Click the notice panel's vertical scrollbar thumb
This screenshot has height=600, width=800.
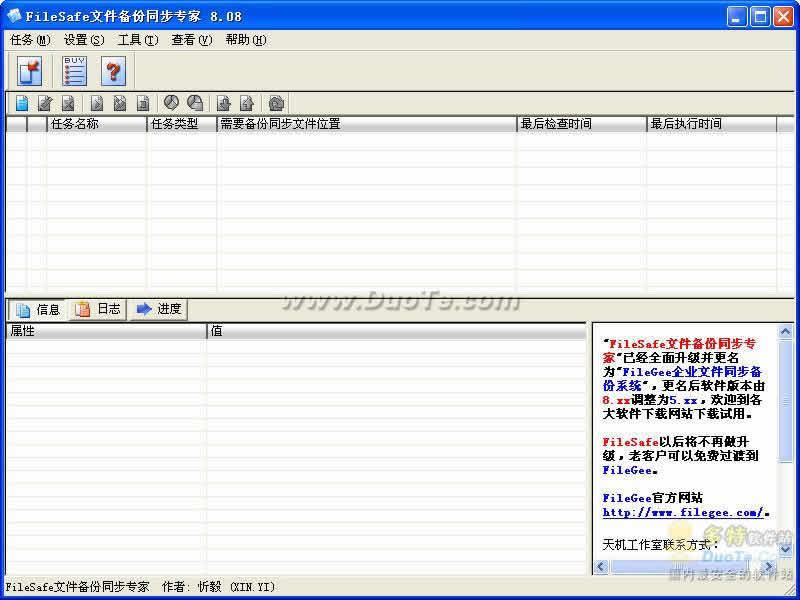[x=785, y=401]
